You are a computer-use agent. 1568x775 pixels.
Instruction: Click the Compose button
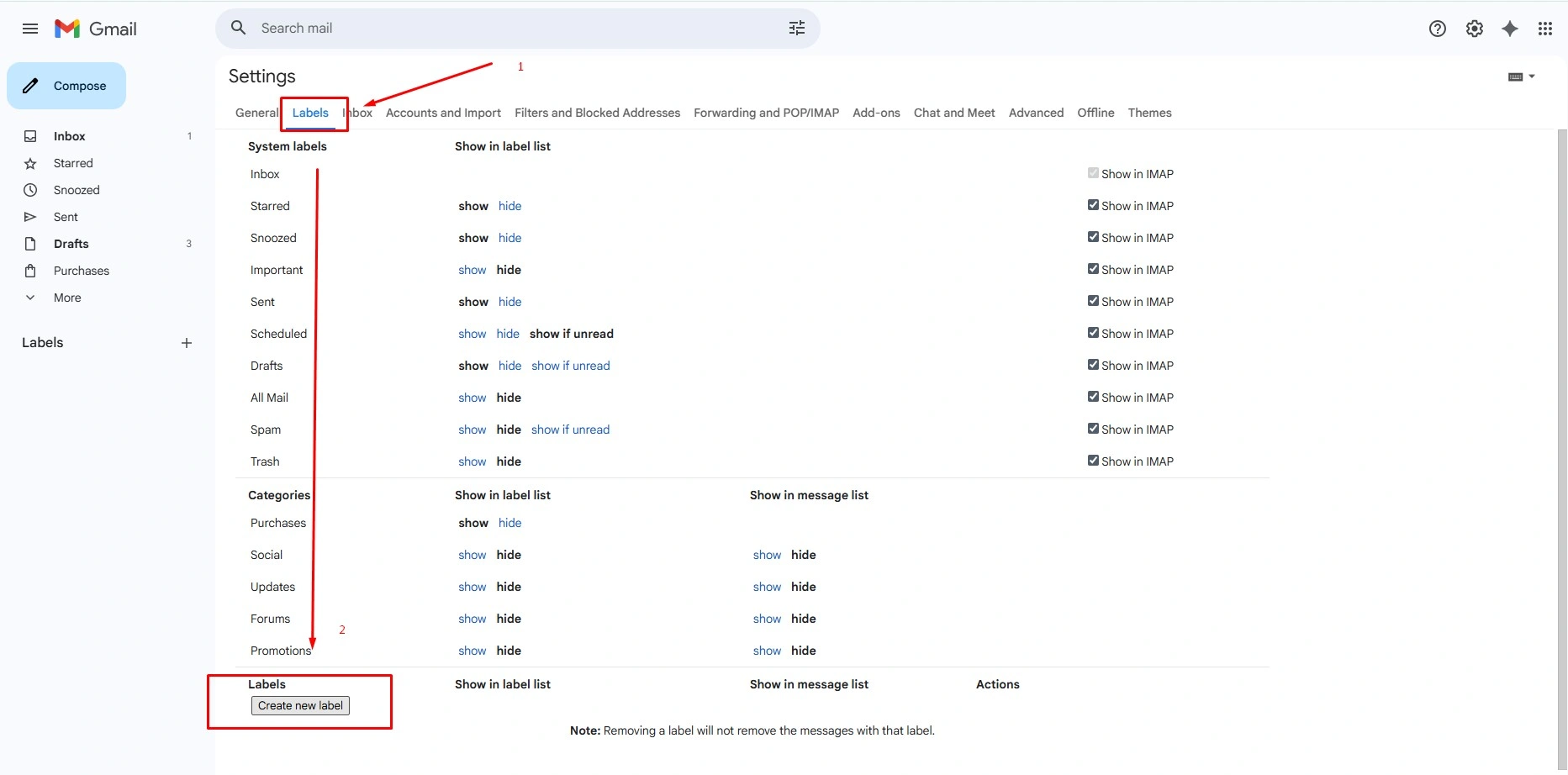point(66,86)
